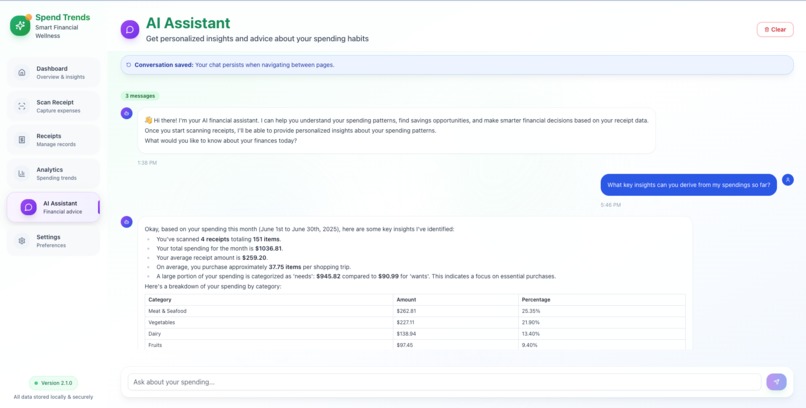Click the Dashboard home icon
The width and height of the screenshot is (806, 408).
22,72
